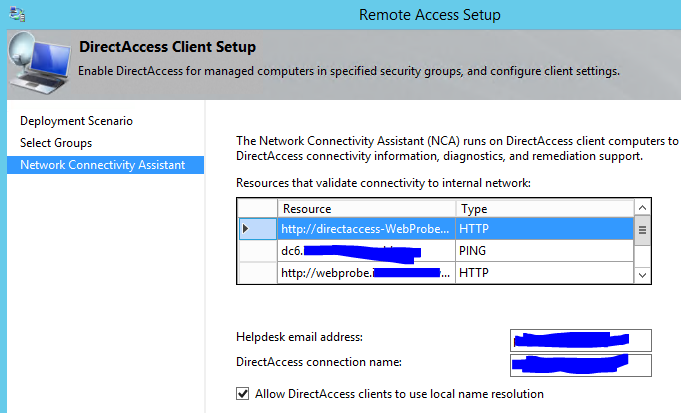Click the Helpdesk email address field
The height and width of the screenshot is (413, 681).
coord(581,340)
